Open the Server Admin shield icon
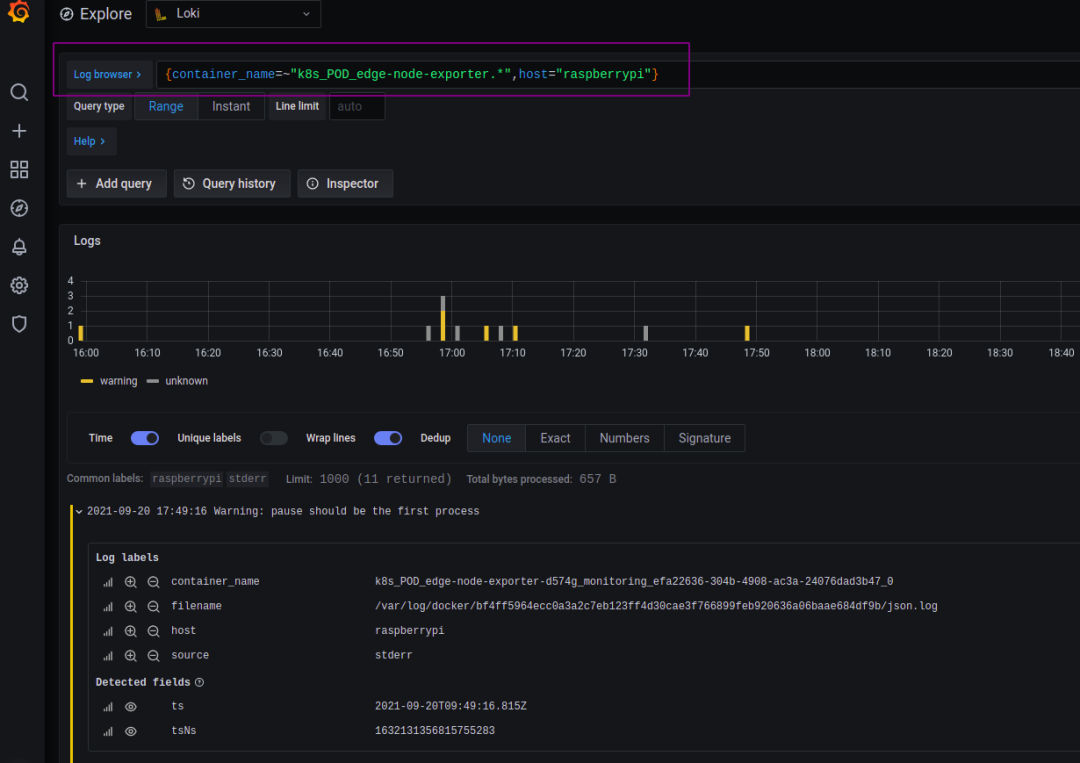The height and width of the screenshot is (763, 1080). click(x=19, y=323)
